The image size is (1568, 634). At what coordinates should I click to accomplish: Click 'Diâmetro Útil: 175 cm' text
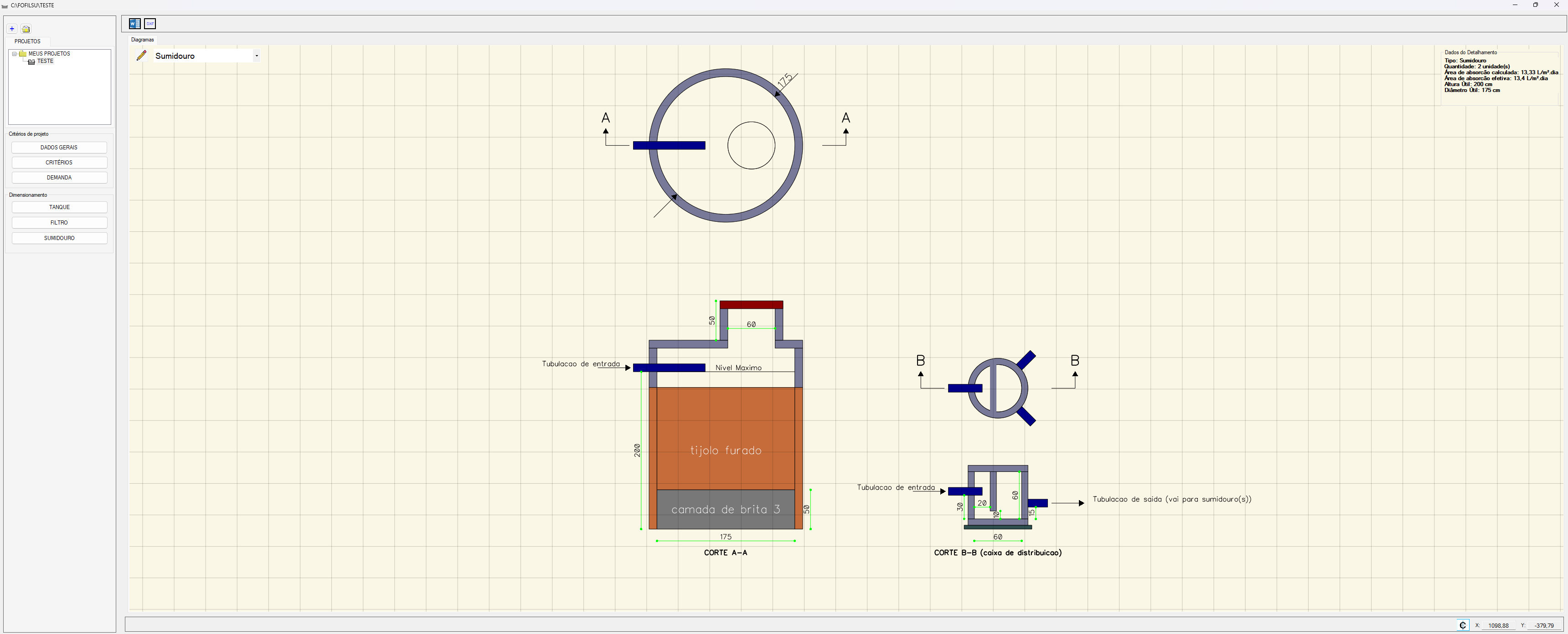pos(1472,90)
